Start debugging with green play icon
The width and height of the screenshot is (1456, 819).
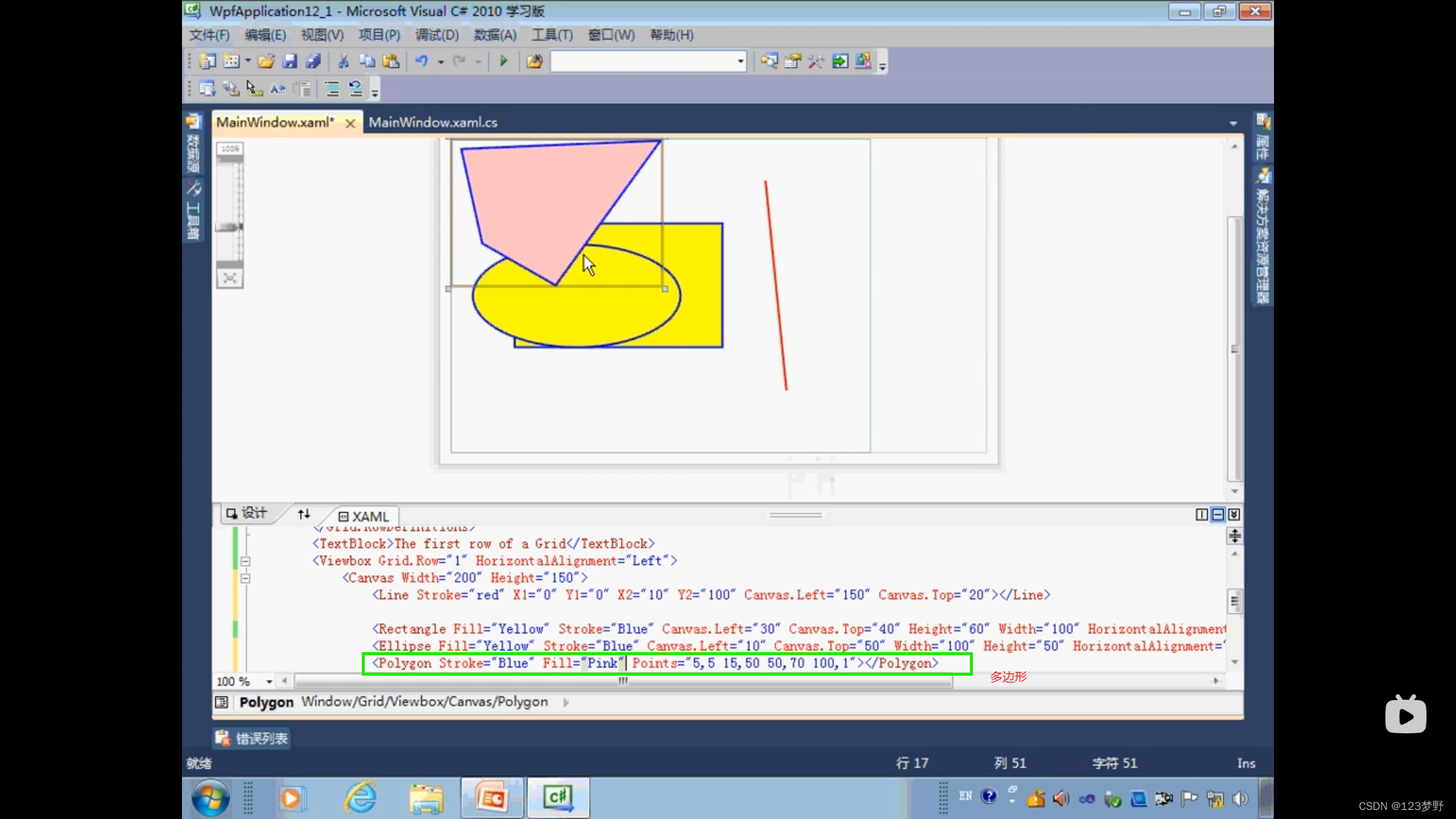[x=504, y=61]
